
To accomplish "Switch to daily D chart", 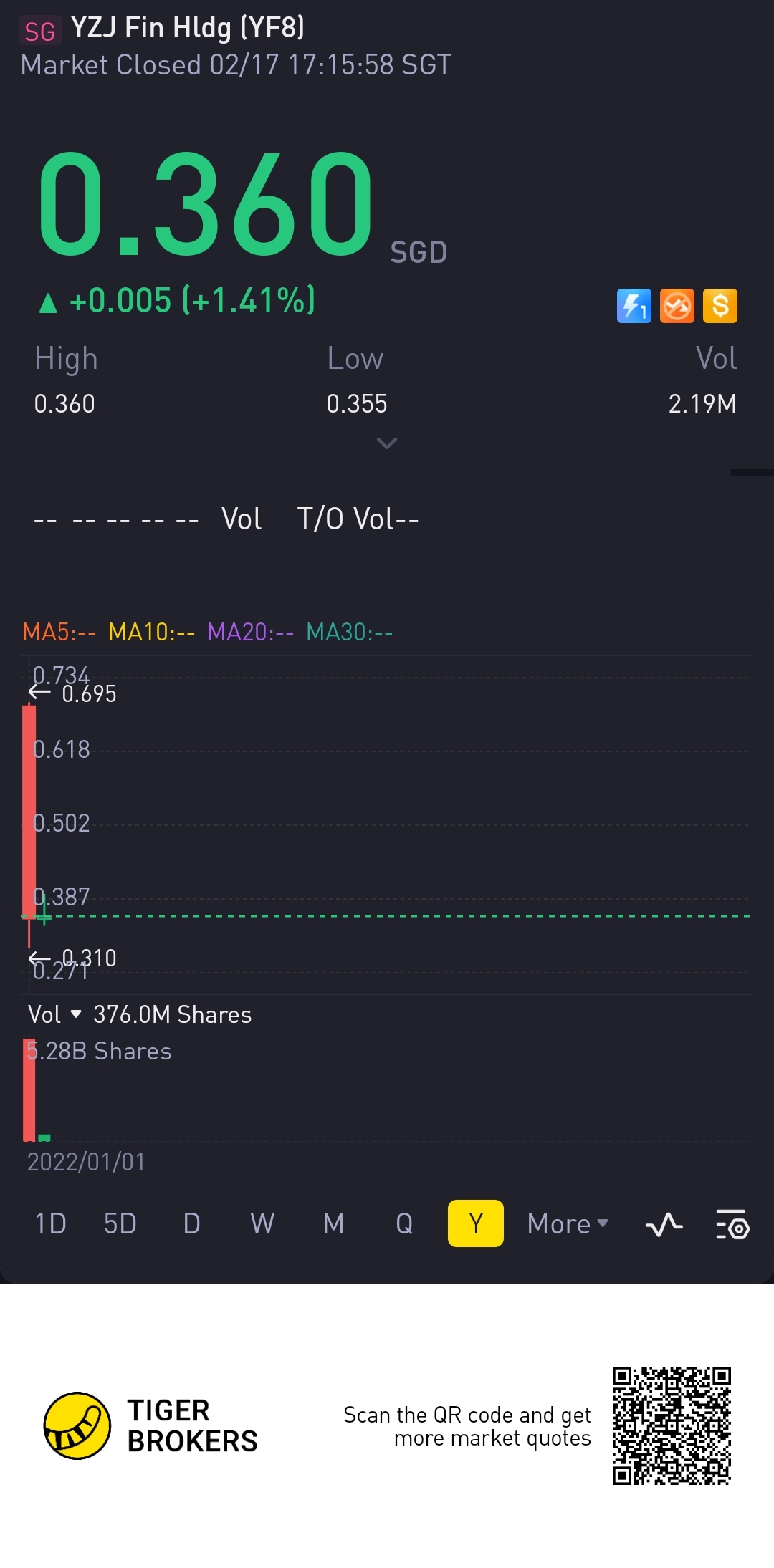I will (x=191, y=1223).
